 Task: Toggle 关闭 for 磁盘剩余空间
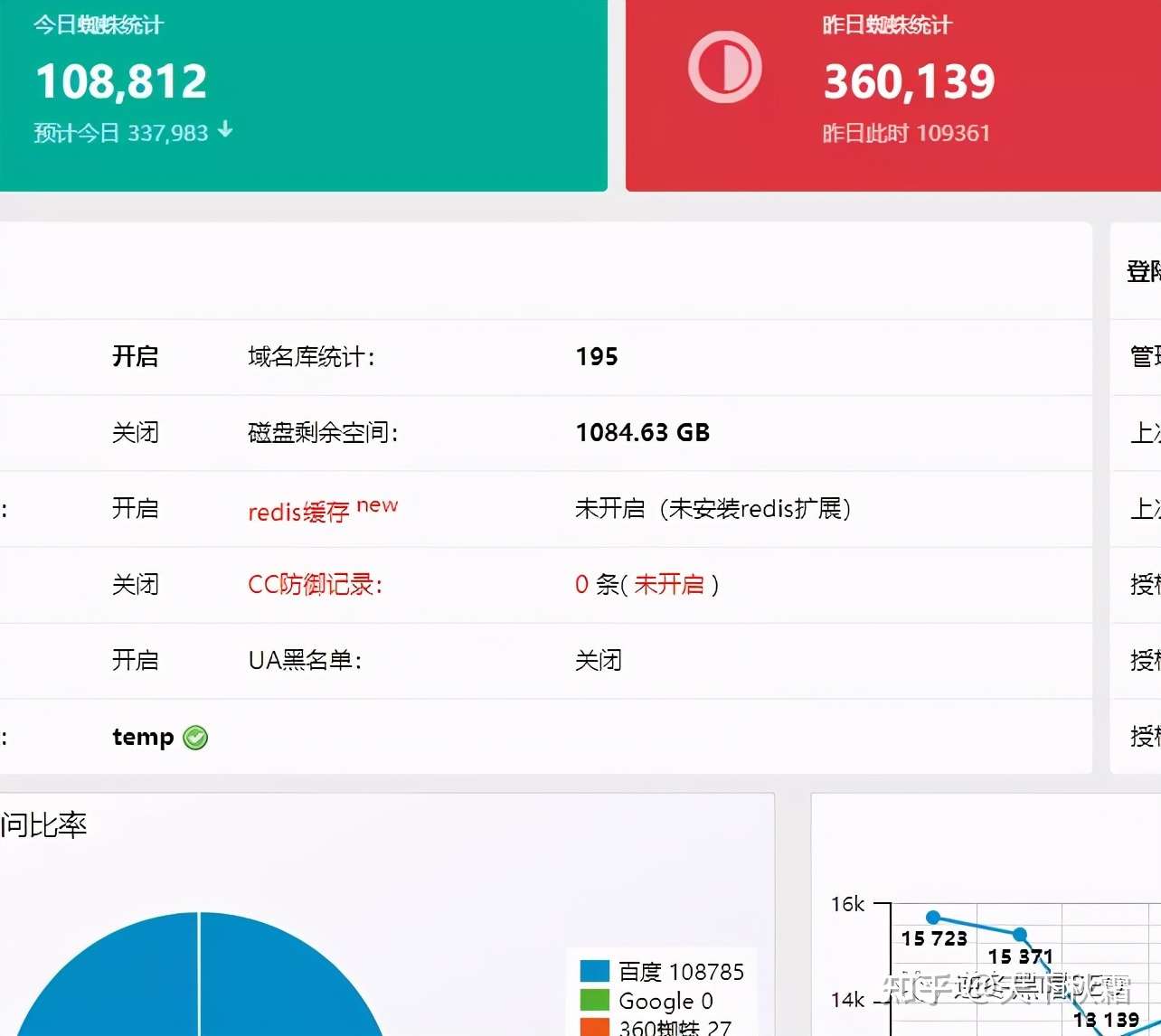point(135,432)
